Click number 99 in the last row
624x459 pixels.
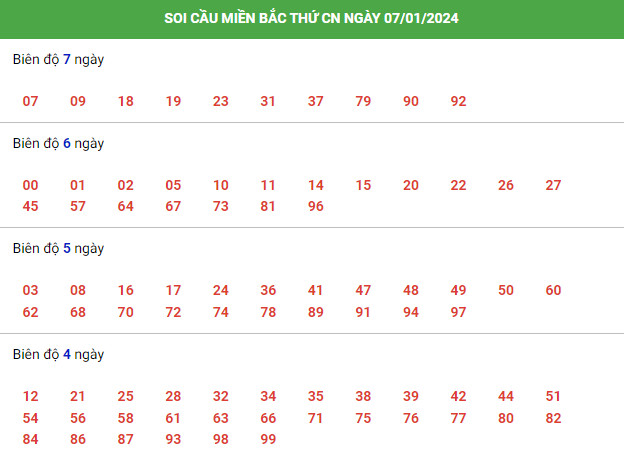268,439
